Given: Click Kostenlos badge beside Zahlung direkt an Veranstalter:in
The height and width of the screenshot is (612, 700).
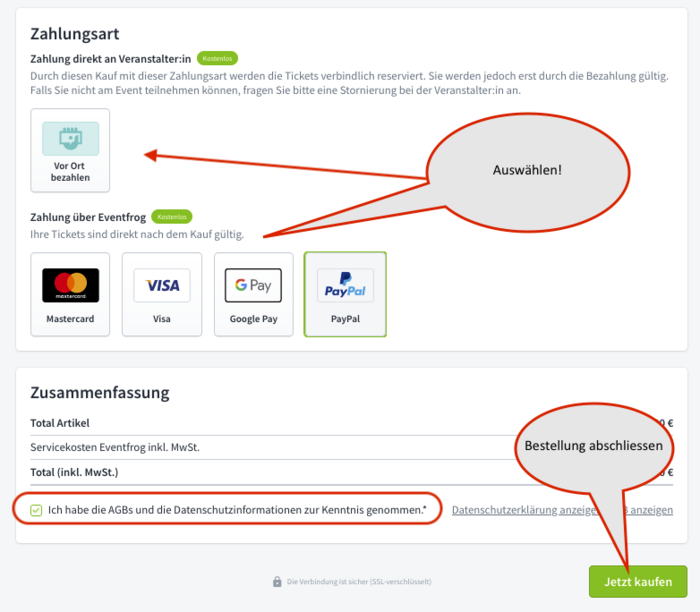Looking at the screenshot, I should 217,58.
